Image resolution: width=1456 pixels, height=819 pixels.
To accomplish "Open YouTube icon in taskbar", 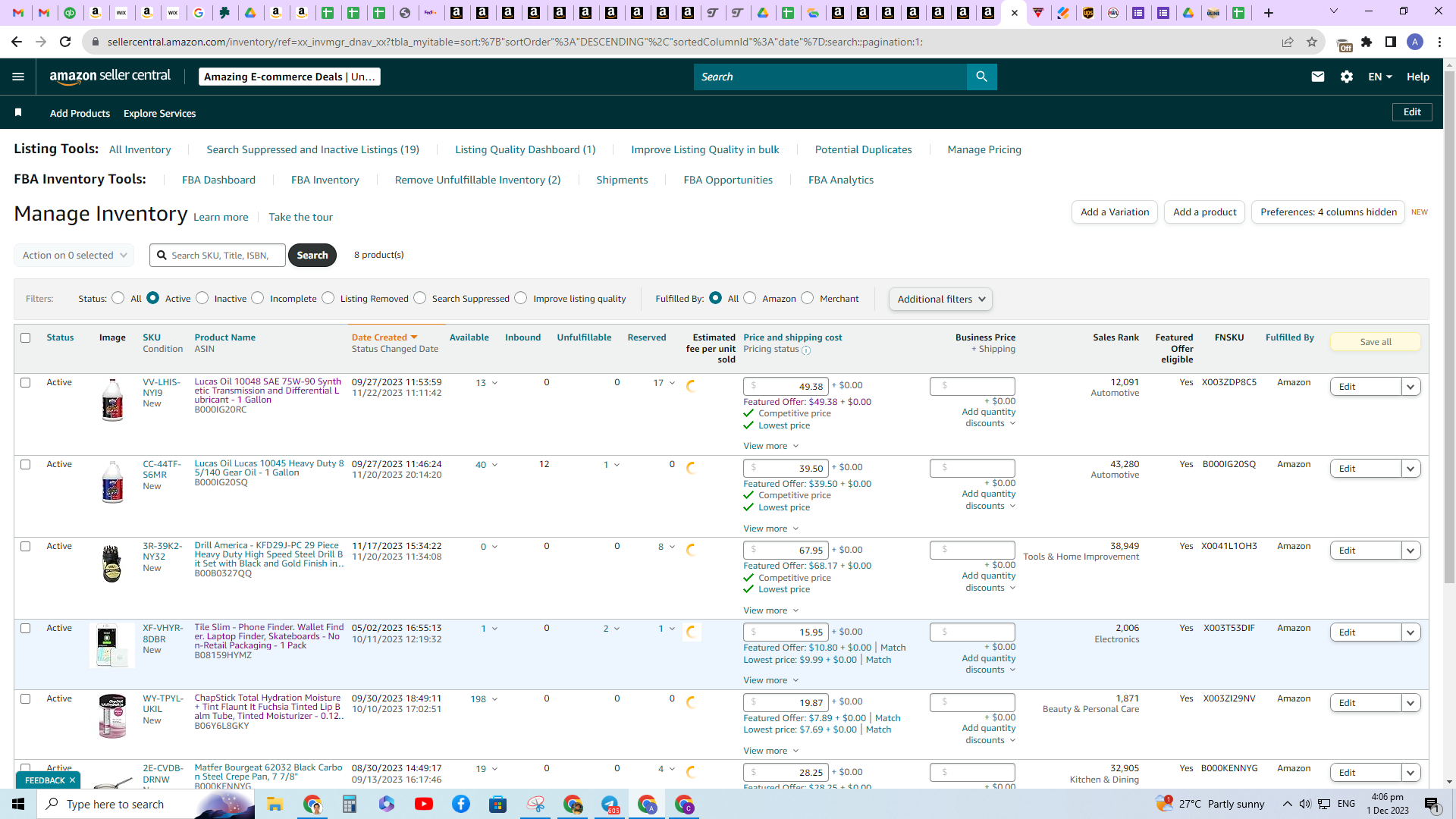I will click(424, 804).
